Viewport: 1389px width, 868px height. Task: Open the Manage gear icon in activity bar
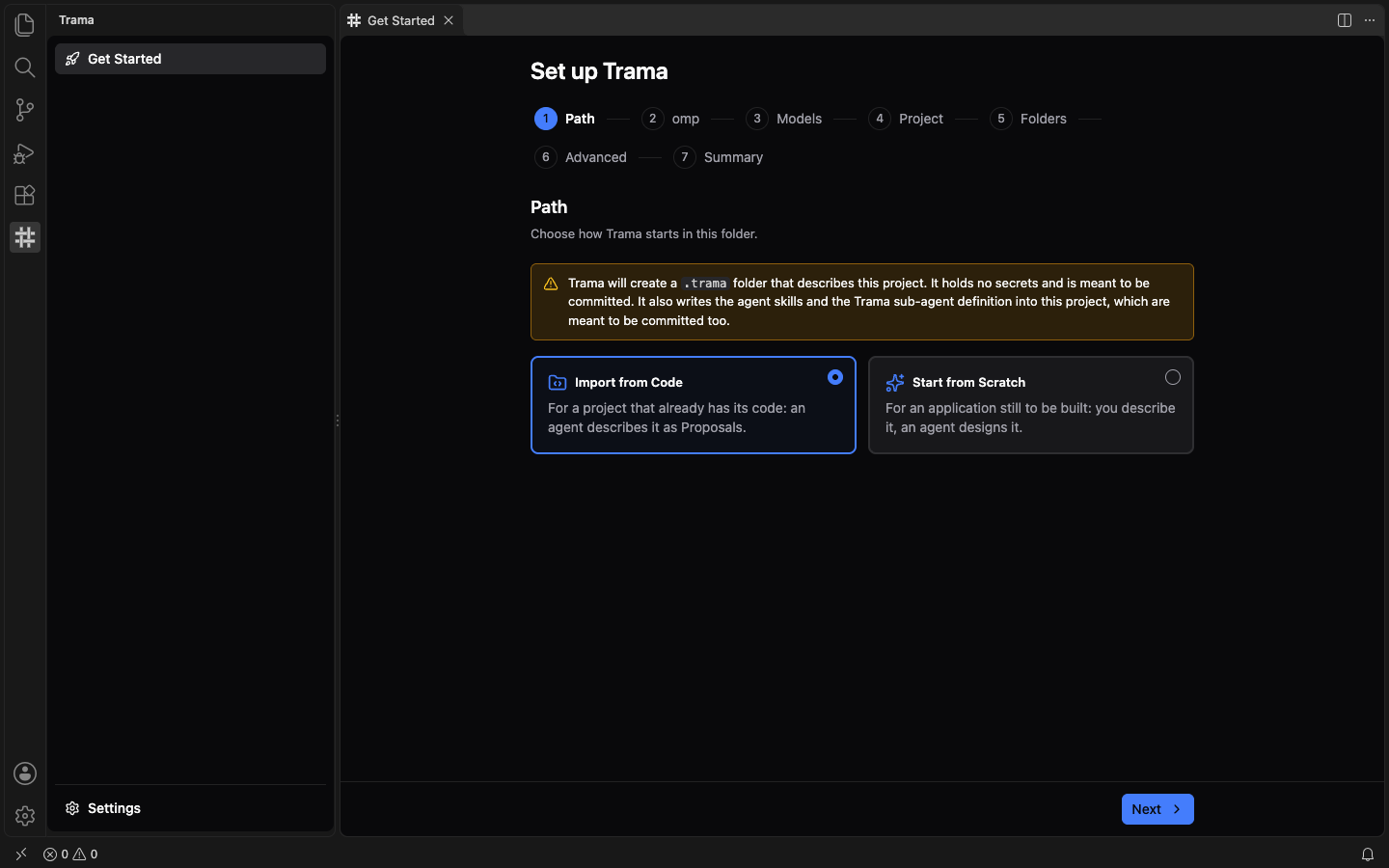click(x=25, y=816)
